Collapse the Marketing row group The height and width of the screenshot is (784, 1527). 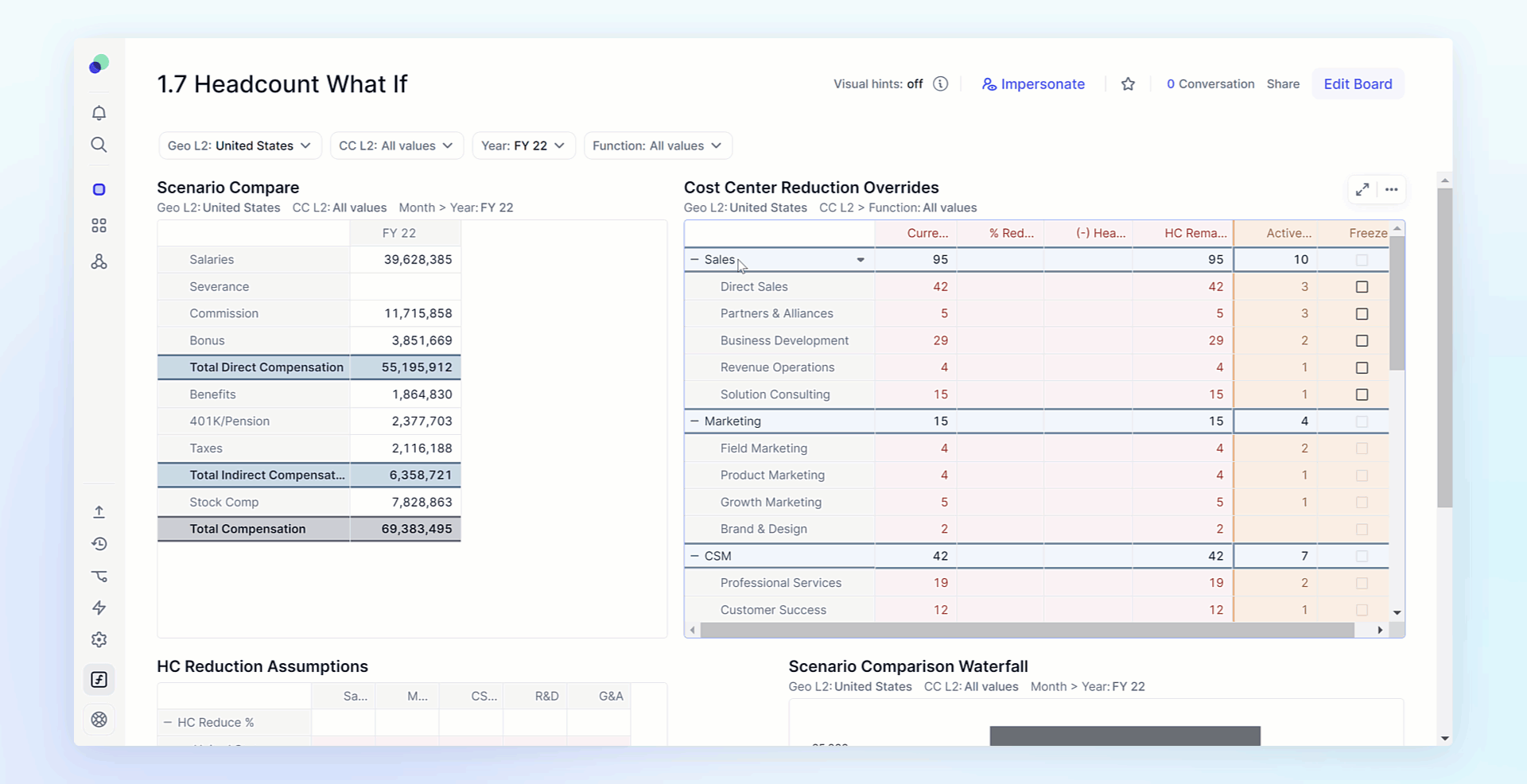click(x=694, y=421)
